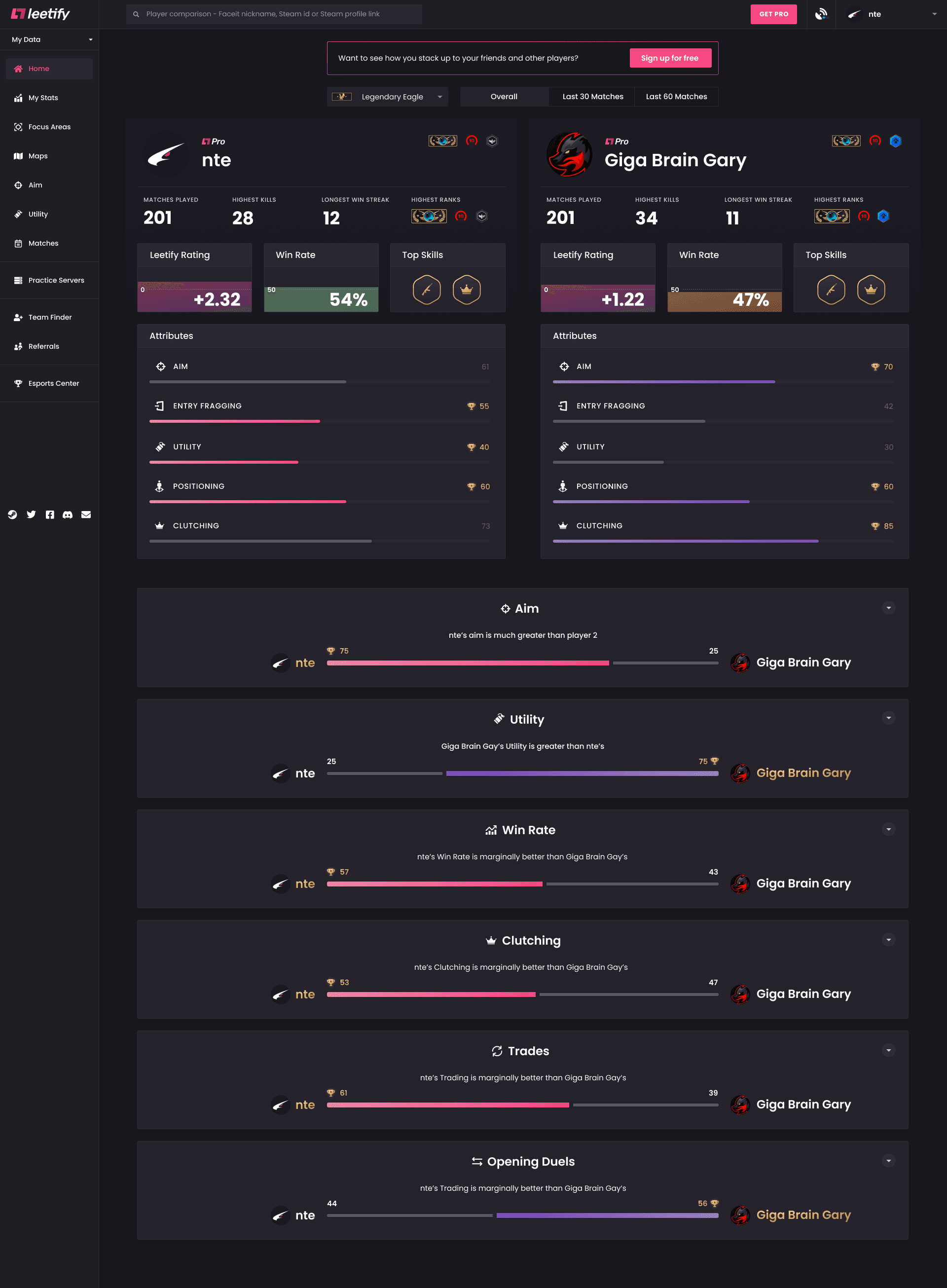This screenshot has height=1288, width=947.
Task: Click Giga Brain Gary's Clutching crown icon
Action: click(x=563, y=526)
